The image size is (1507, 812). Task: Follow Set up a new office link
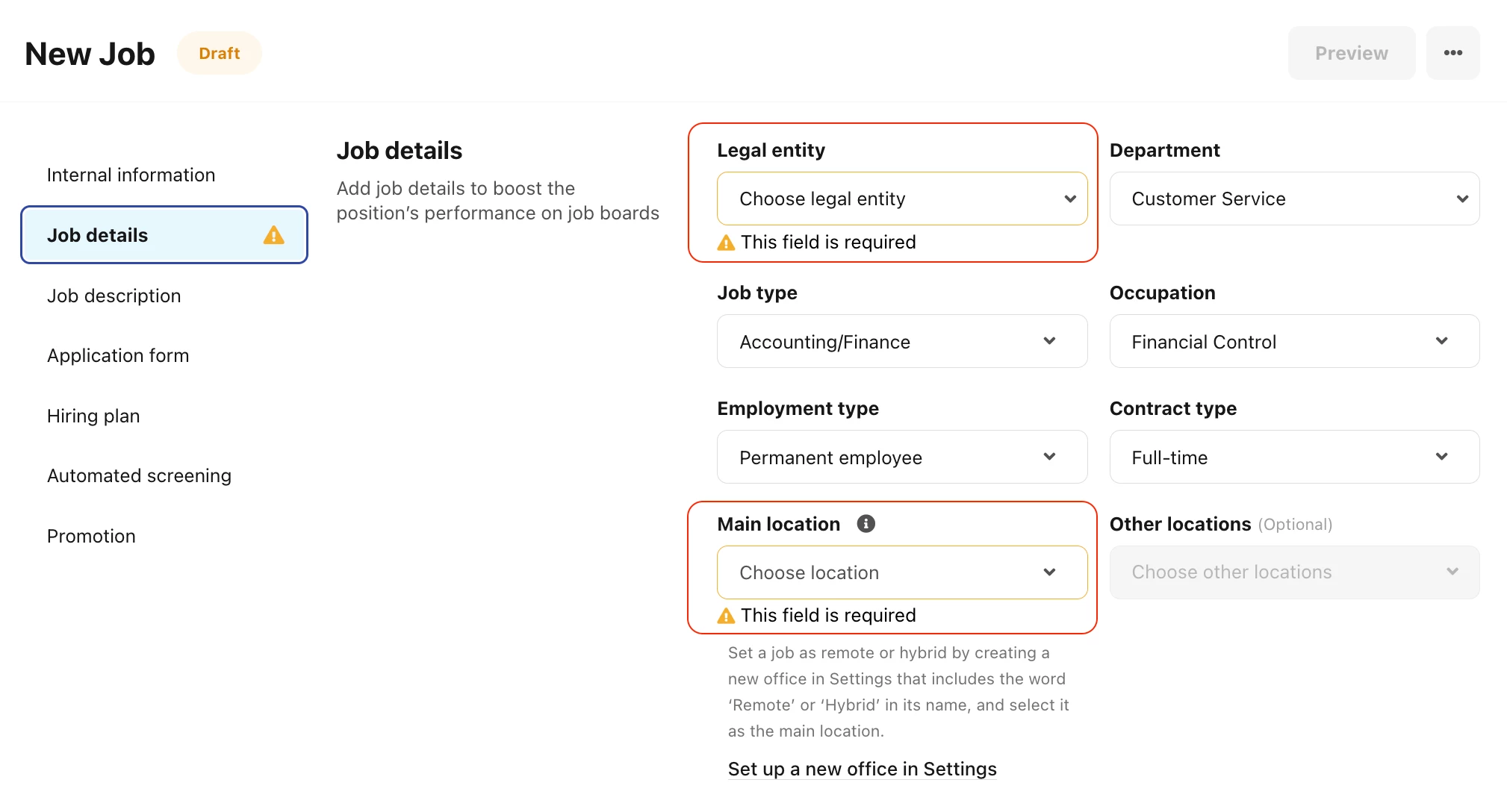point(862,769)
